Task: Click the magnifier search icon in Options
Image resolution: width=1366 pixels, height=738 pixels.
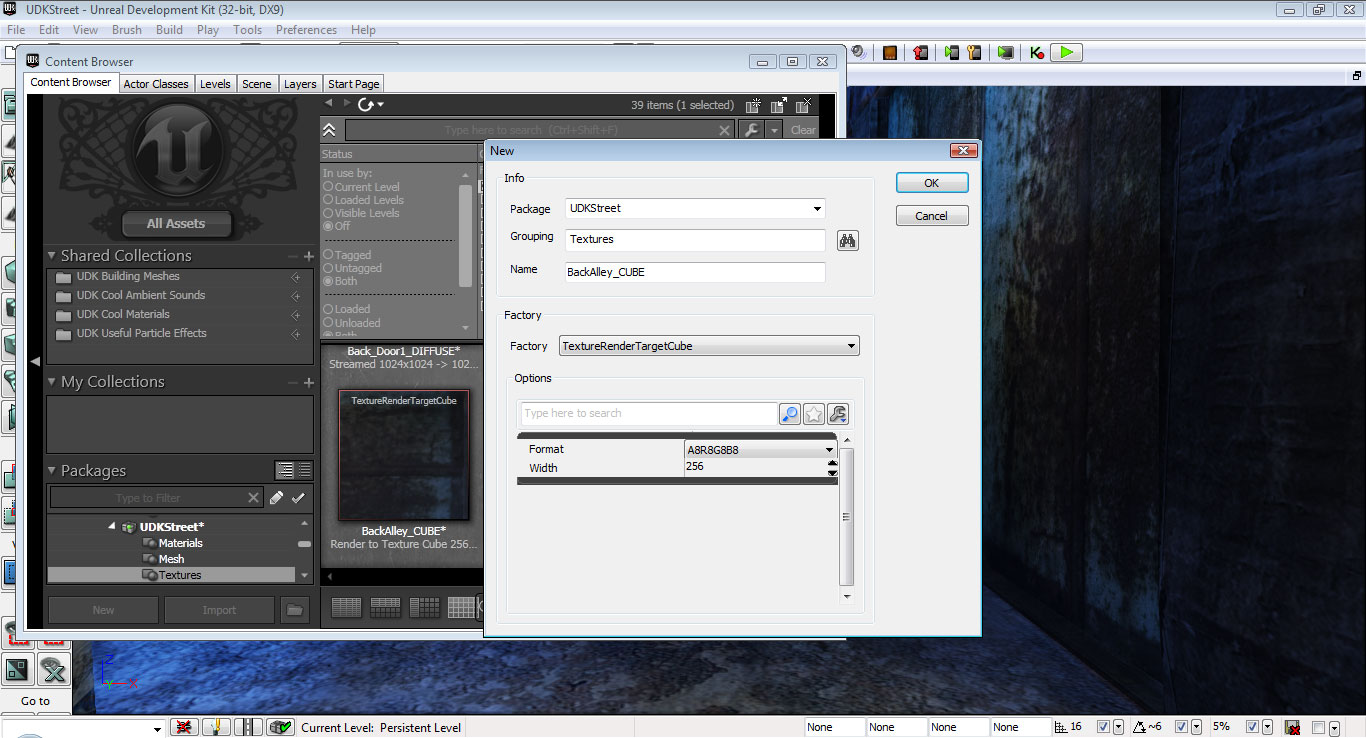Action: pos(790,414)
